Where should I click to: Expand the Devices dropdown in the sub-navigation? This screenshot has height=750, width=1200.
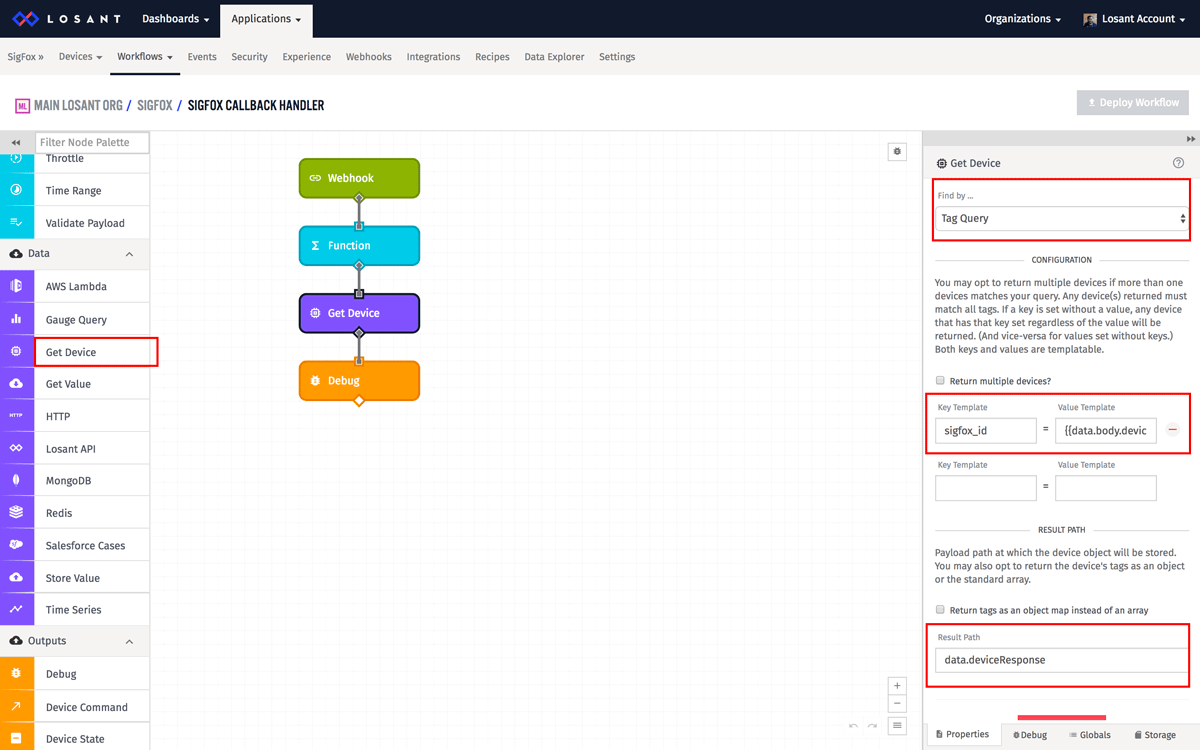click(x=81, y=57)
